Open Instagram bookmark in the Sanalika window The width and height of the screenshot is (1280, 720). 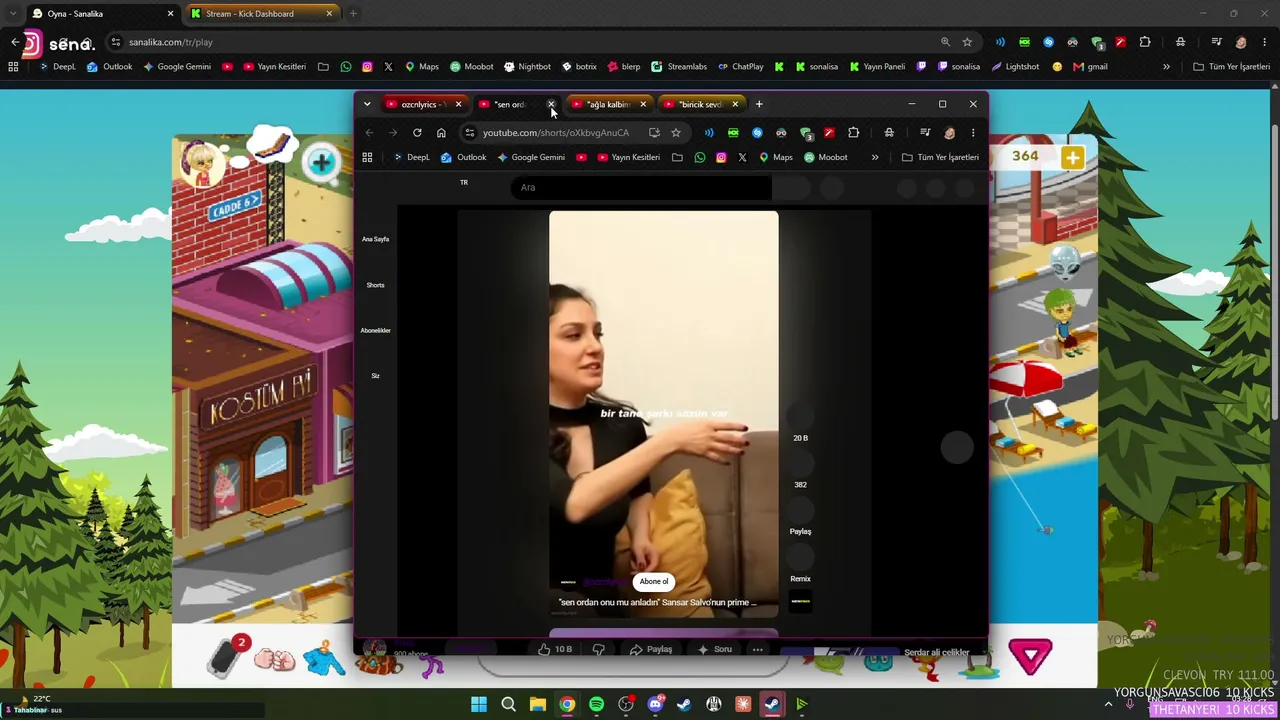pyautogui.click(x=367, y=67)
